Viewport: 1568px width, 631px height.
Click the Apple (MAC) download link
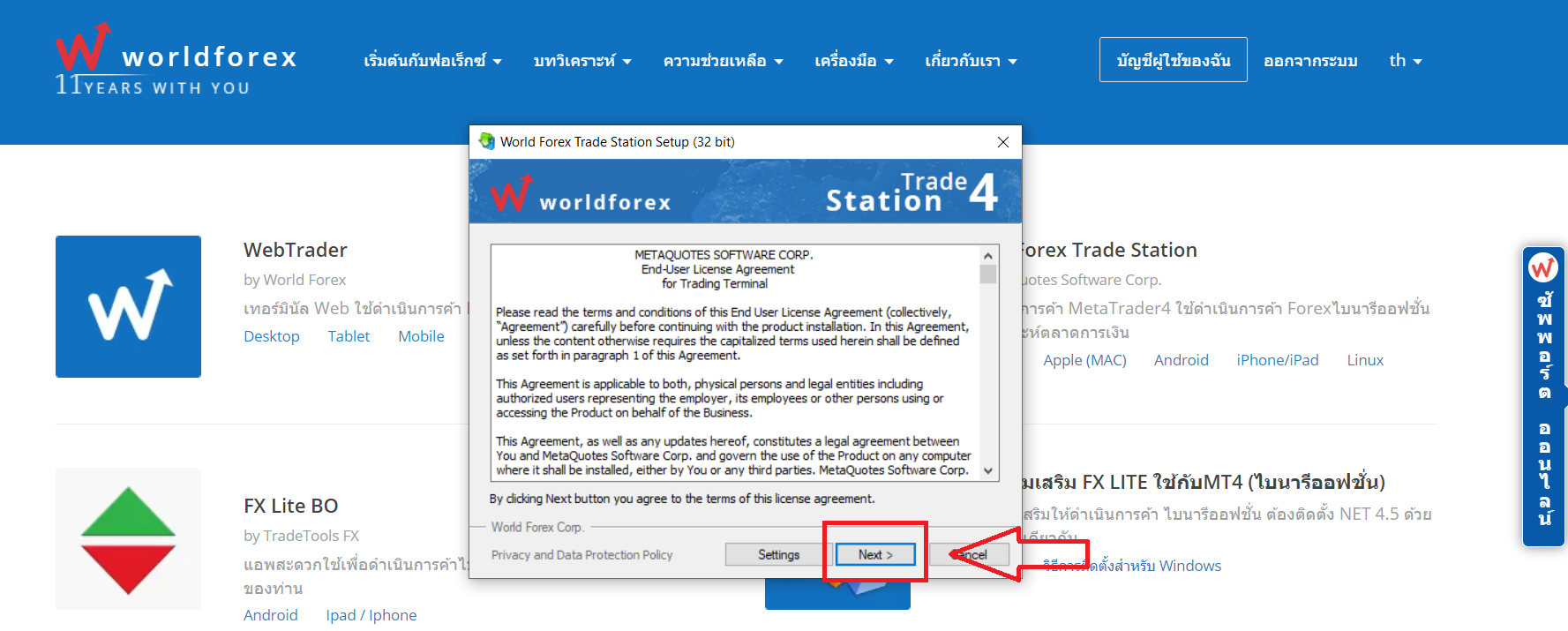(1084, 360)
